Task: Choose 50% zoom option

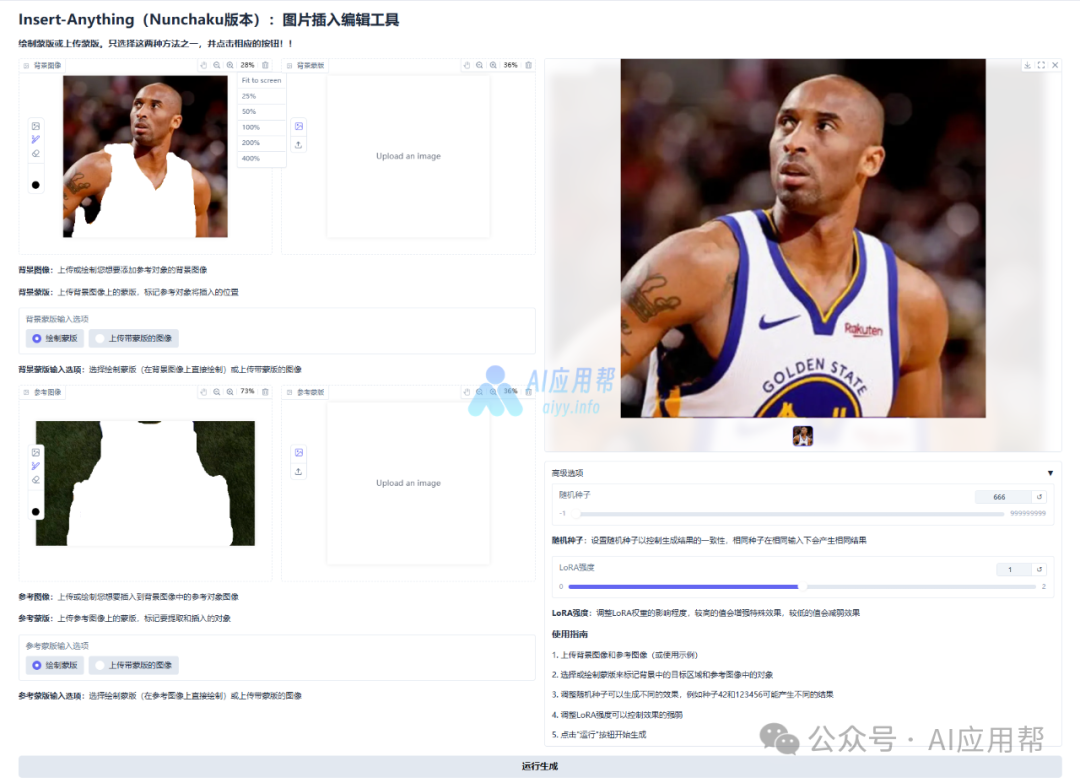Action: (262, 112)
